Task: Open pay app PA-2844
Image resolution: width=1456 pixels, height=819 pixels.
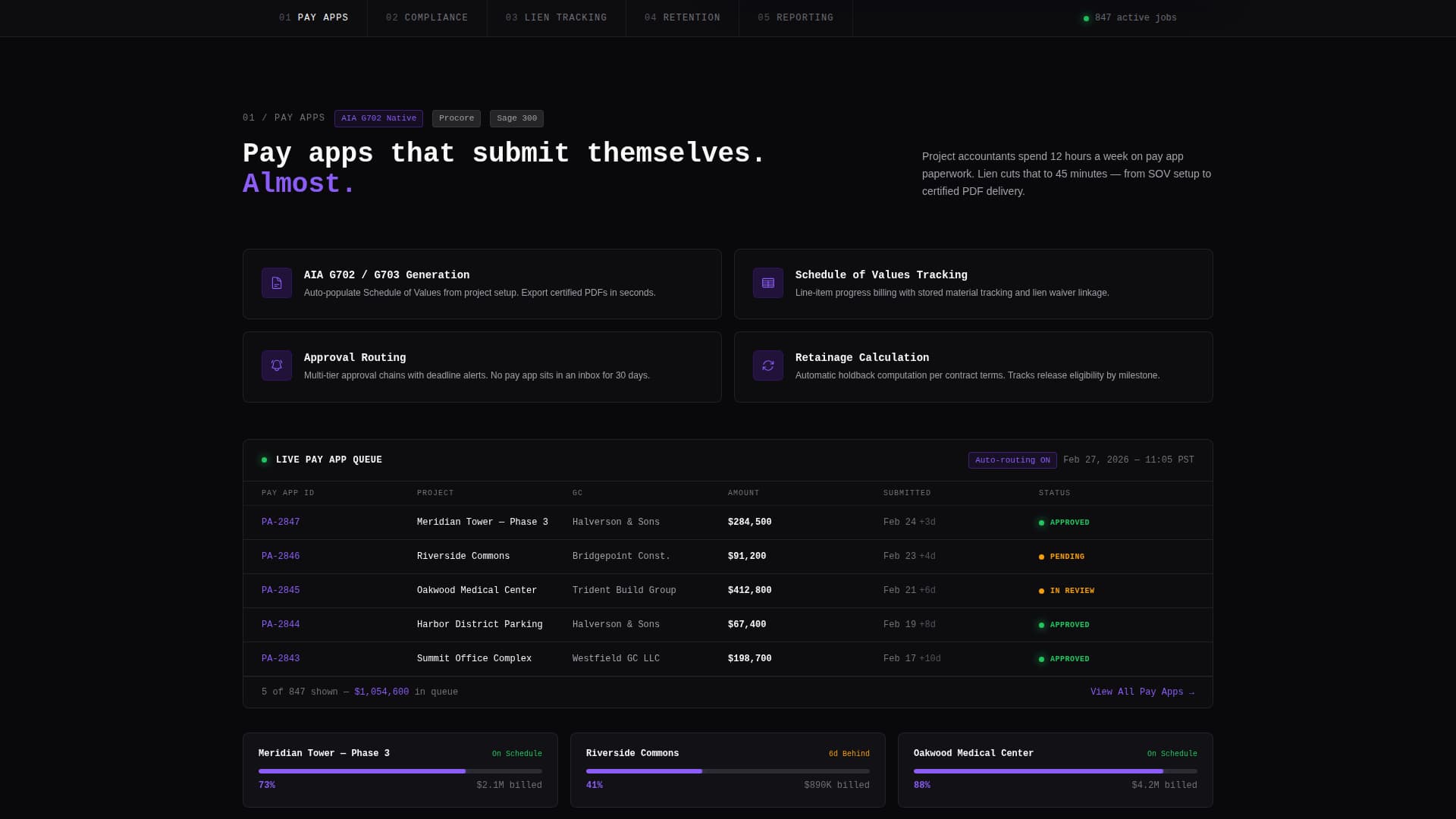Action: click(281, 625)
